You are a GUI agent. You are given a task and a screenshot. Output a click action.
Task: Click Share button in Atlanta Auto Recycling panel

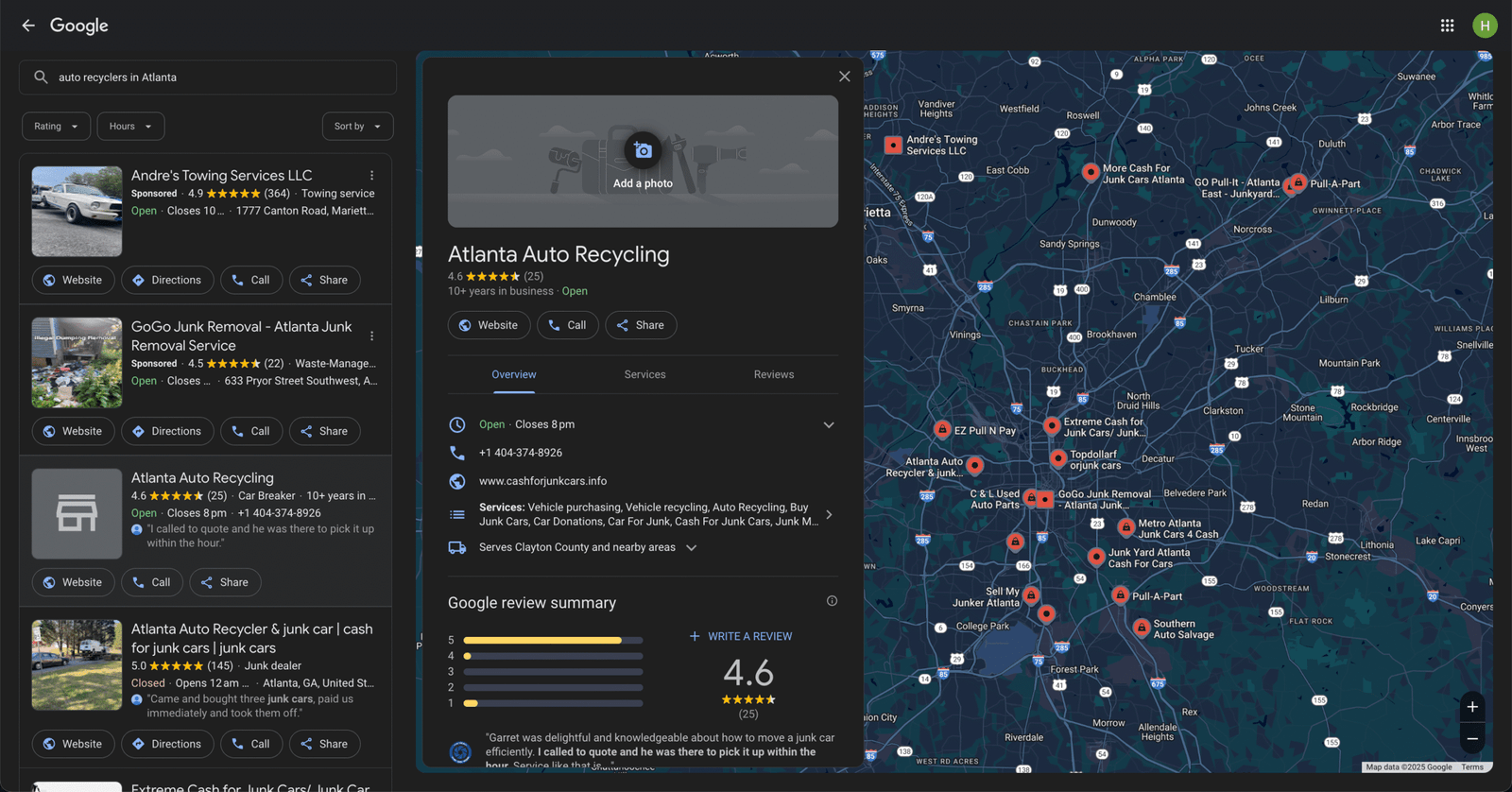point(641,325)
